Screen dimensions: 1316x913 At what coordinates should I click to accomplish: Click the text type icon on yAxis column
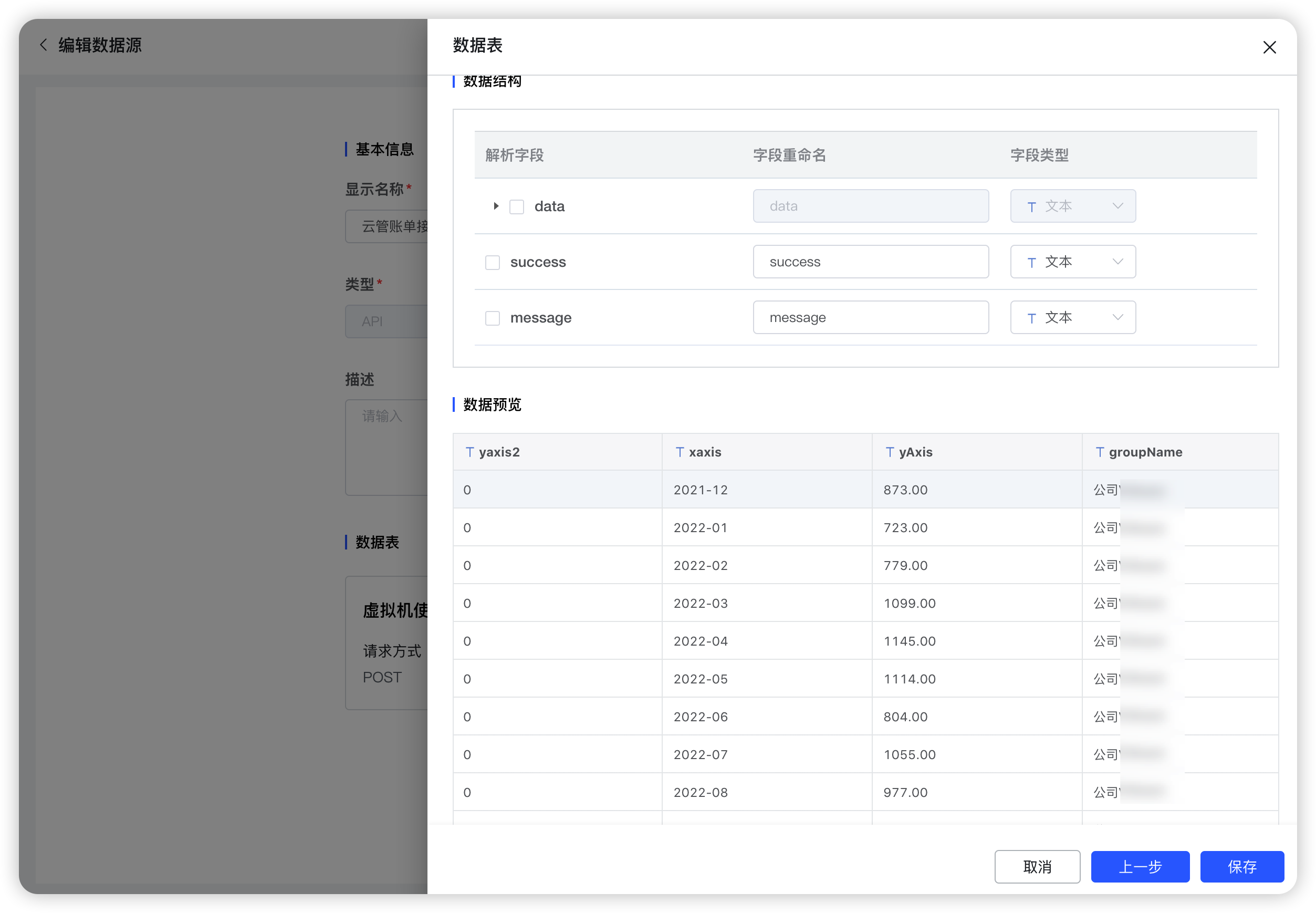890,452
